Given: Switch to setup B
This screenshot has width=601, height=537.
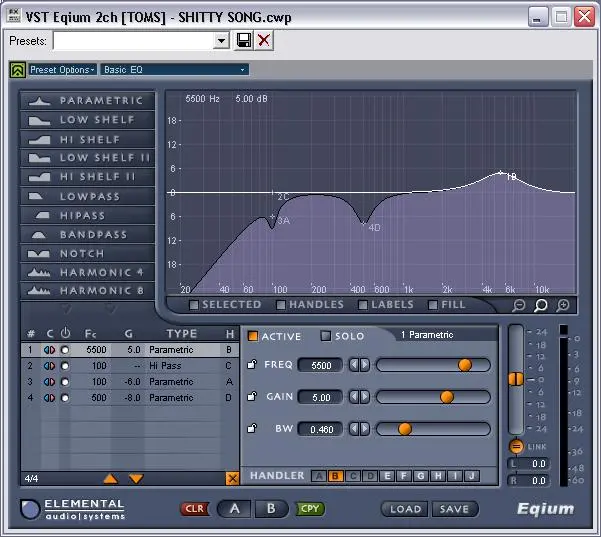Looking at the screenshot, I should pos(271,509).
